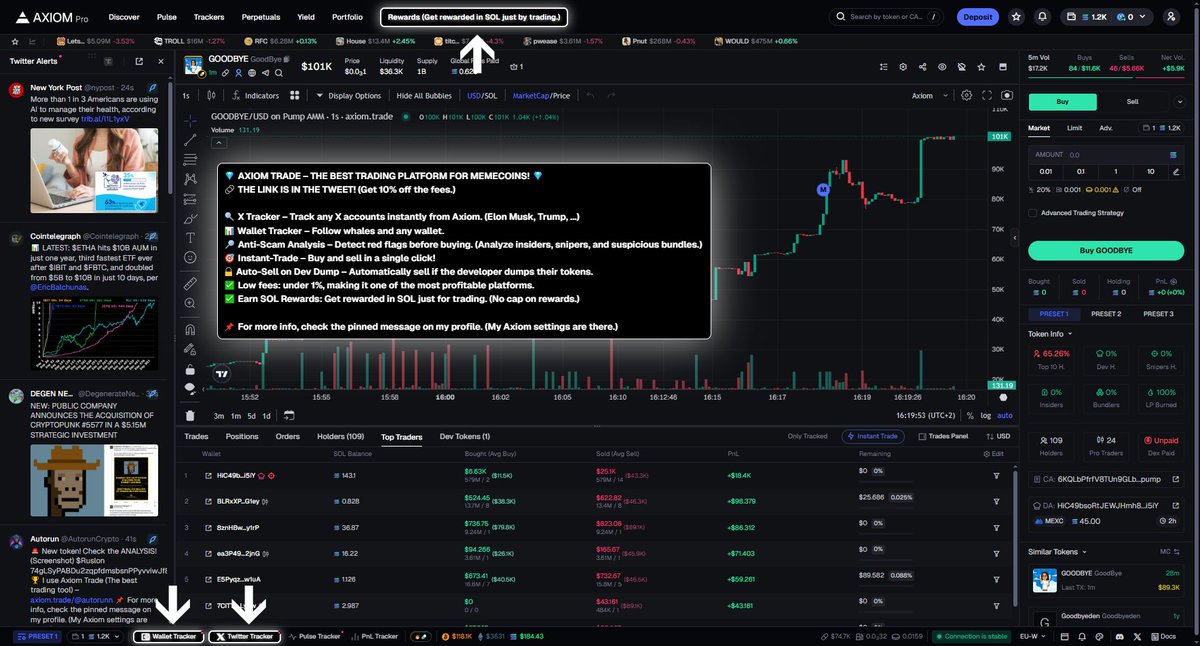Enter chart fullscreen mode
The image size is (1200, 646).
click(987, 95)
